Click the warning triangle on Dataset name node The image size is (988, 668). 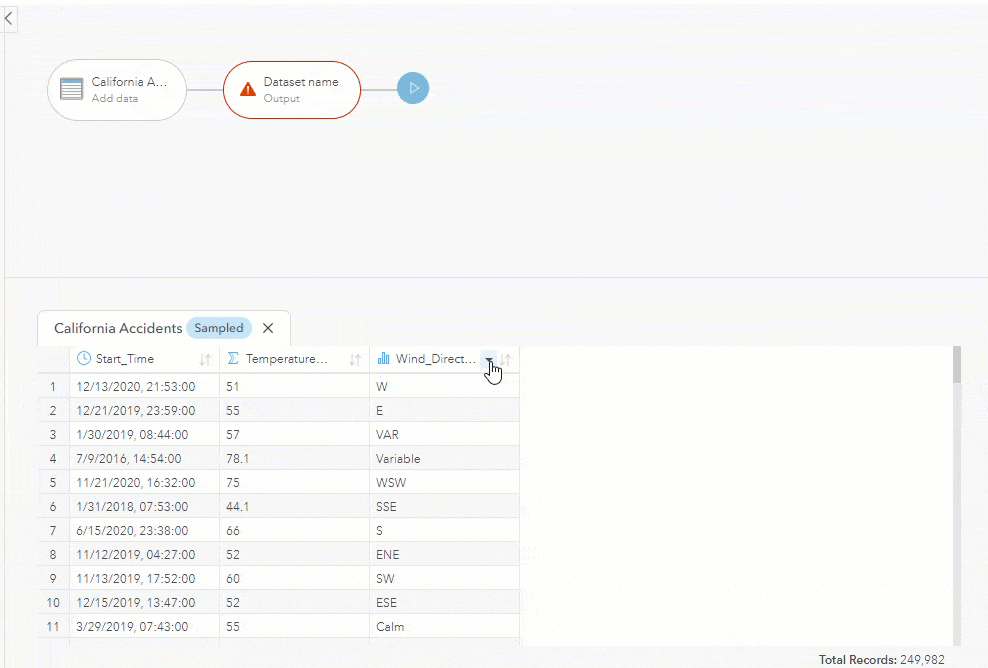(248, 89)
